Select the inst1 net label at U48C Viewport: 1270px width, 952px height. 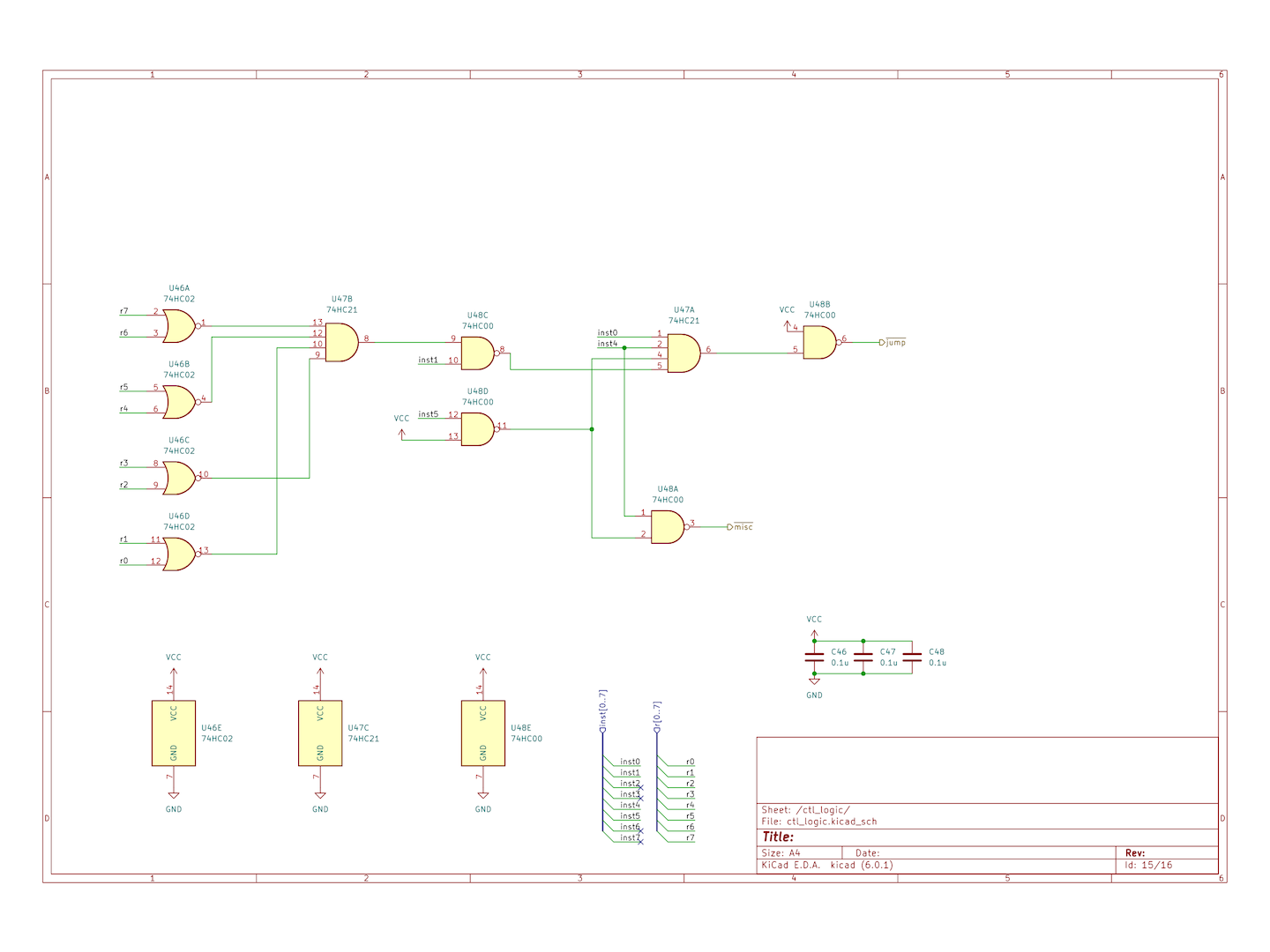(x=428, y=361)
